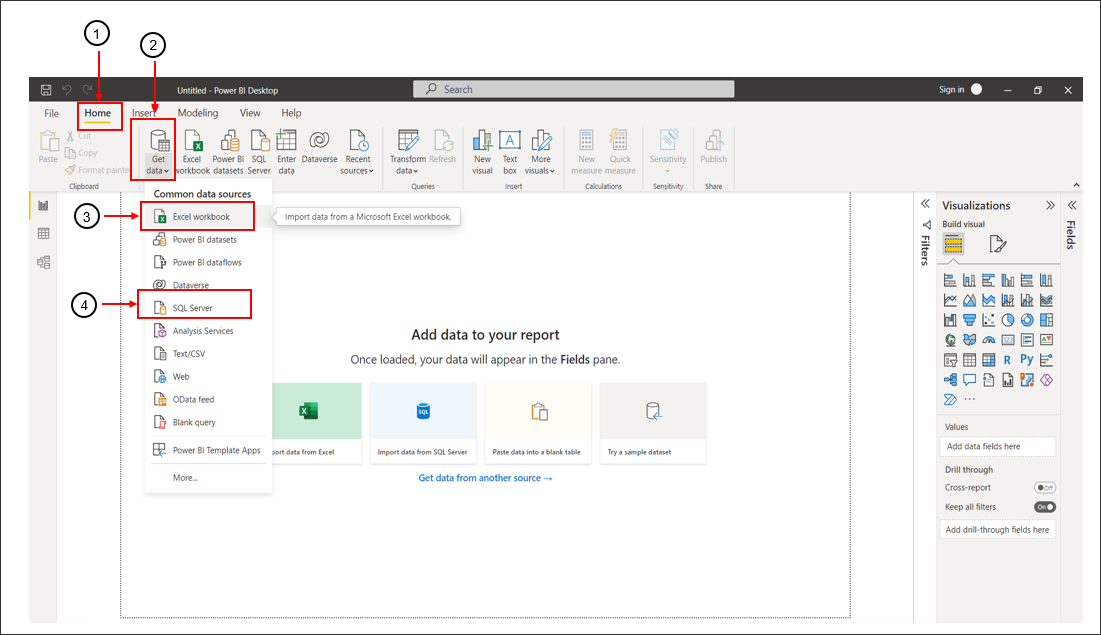The width and height of the screenshot is (1101, 635).
Task: Click Try a sample dataset card
Action: (x=653, y=423)
